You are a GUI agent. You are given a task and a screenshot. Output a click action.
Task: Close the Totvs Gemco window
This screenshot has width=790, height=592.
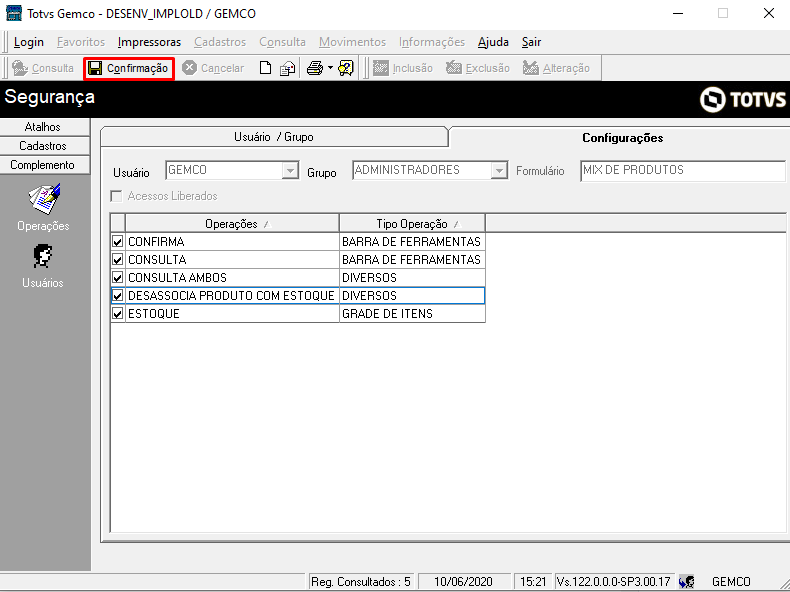tap(768, 13)
